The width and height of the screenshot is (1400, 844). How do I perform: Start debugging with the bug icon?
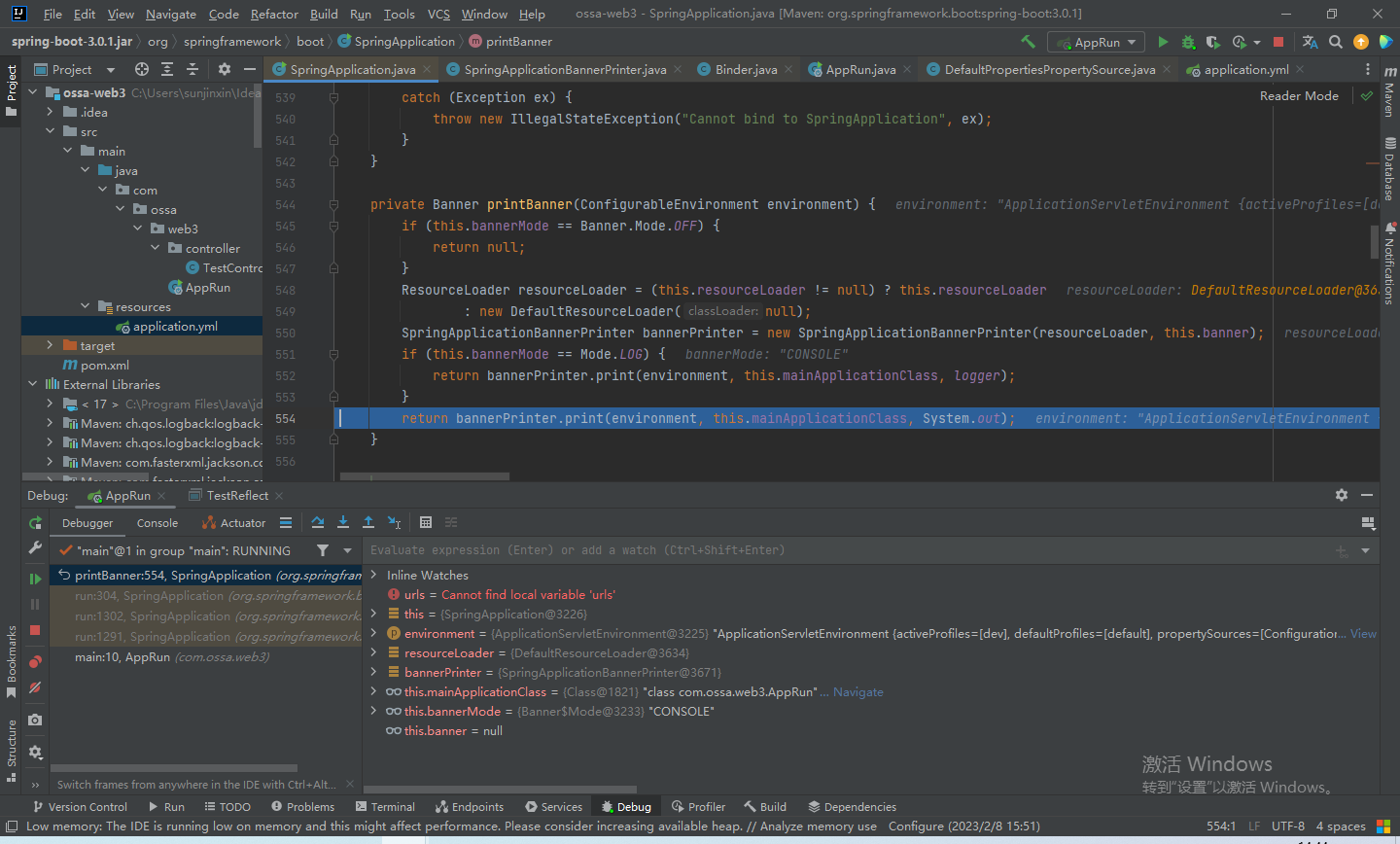(x=1188, y=42)
